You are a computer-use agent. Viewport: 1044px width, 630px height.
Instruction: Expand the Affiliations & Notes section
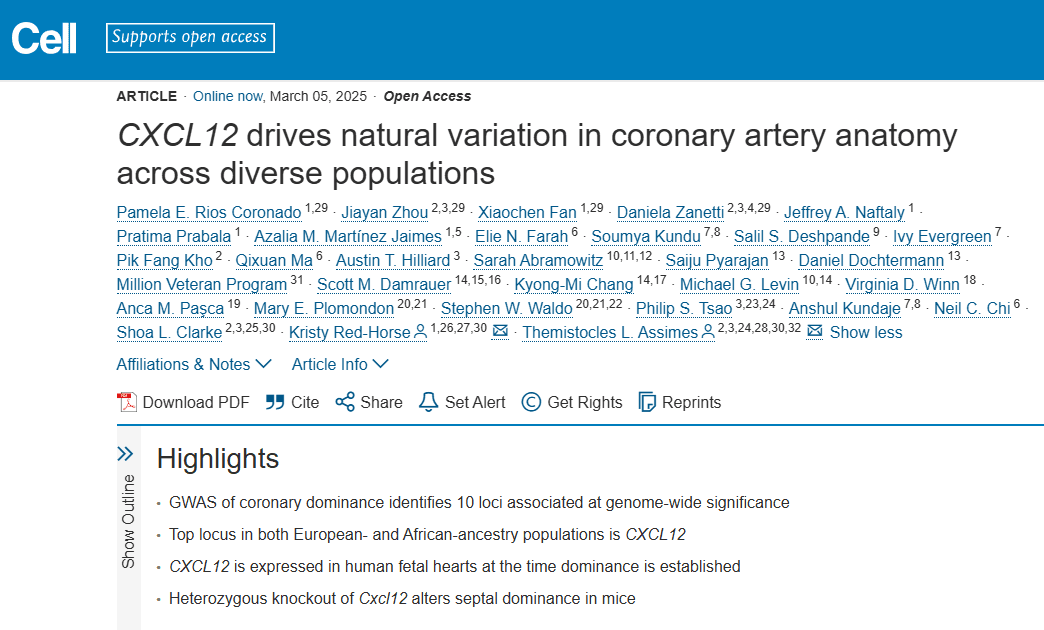click(x=194, y=364)
